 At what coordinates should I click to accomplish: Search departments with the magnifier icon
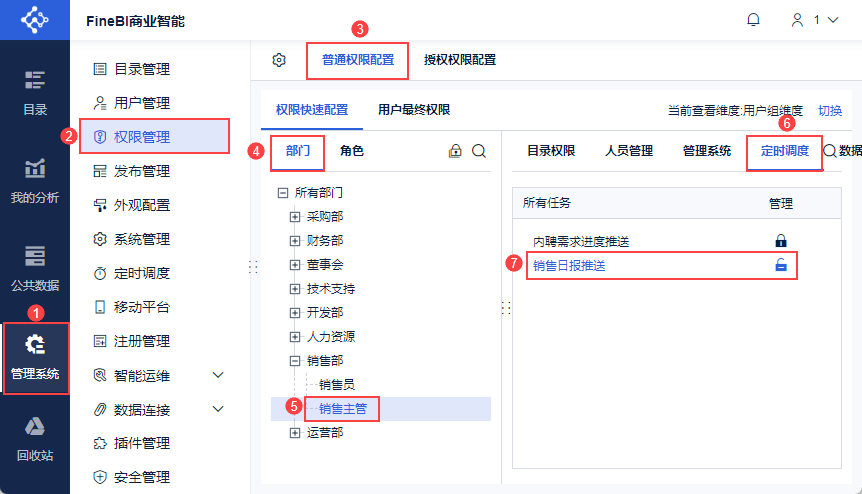(479, 151)
